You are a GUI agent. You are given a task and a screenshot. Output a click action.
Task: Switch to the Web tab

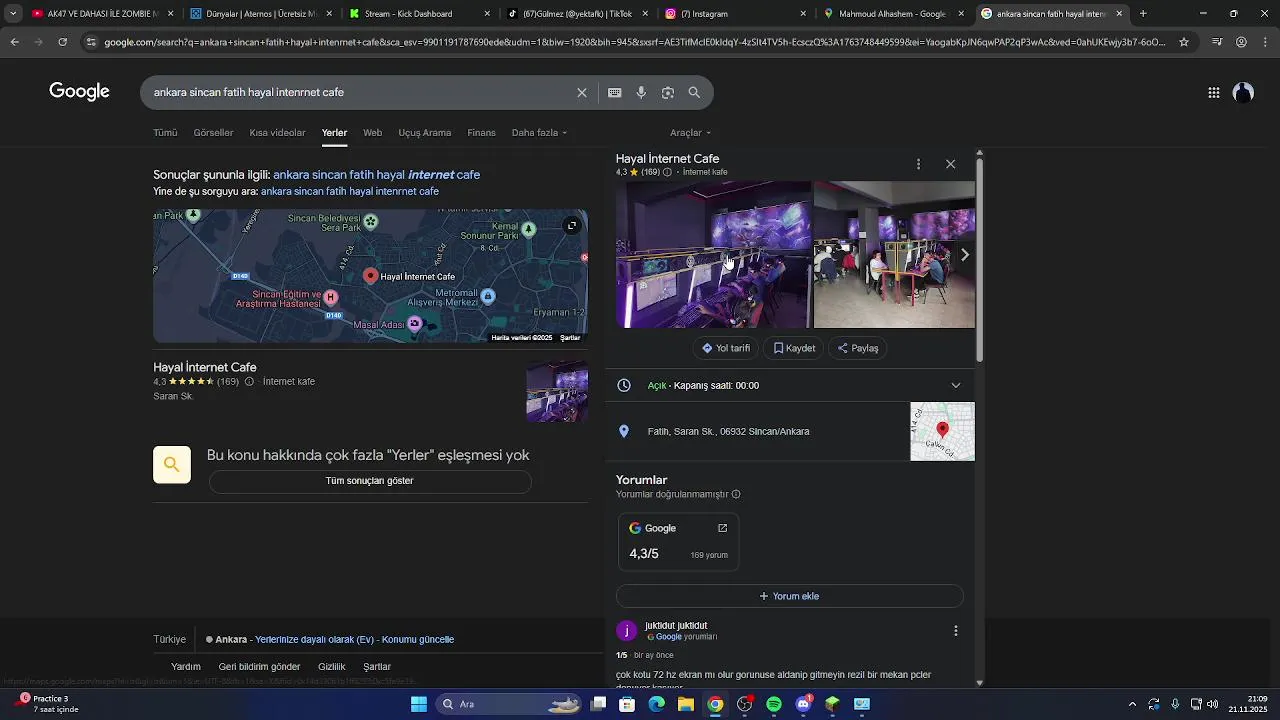tap(372, 133)
